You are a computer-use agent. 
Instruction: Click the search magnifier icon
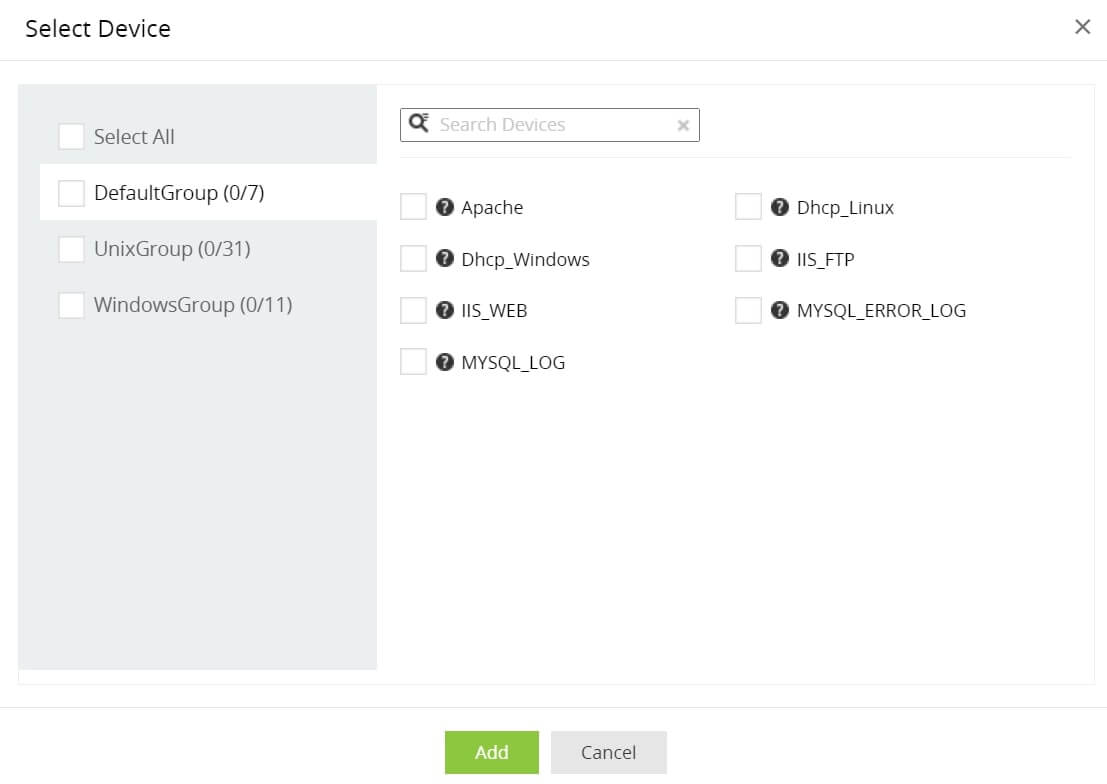click(x=419, y=124)
